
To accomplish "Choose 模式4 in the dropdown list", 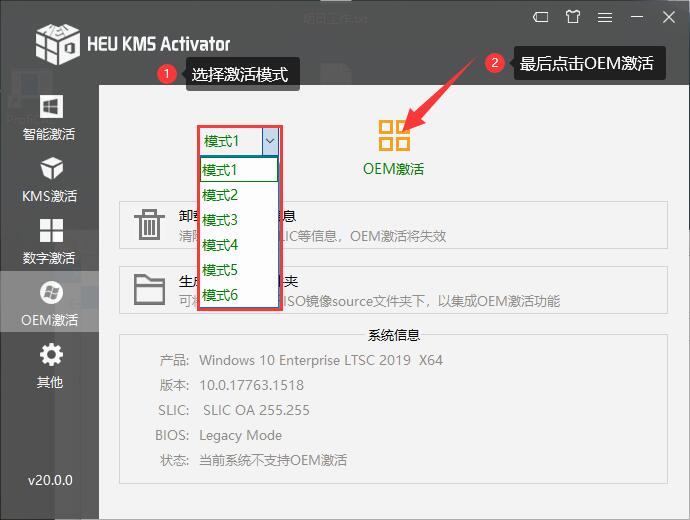I will (239, 245).
